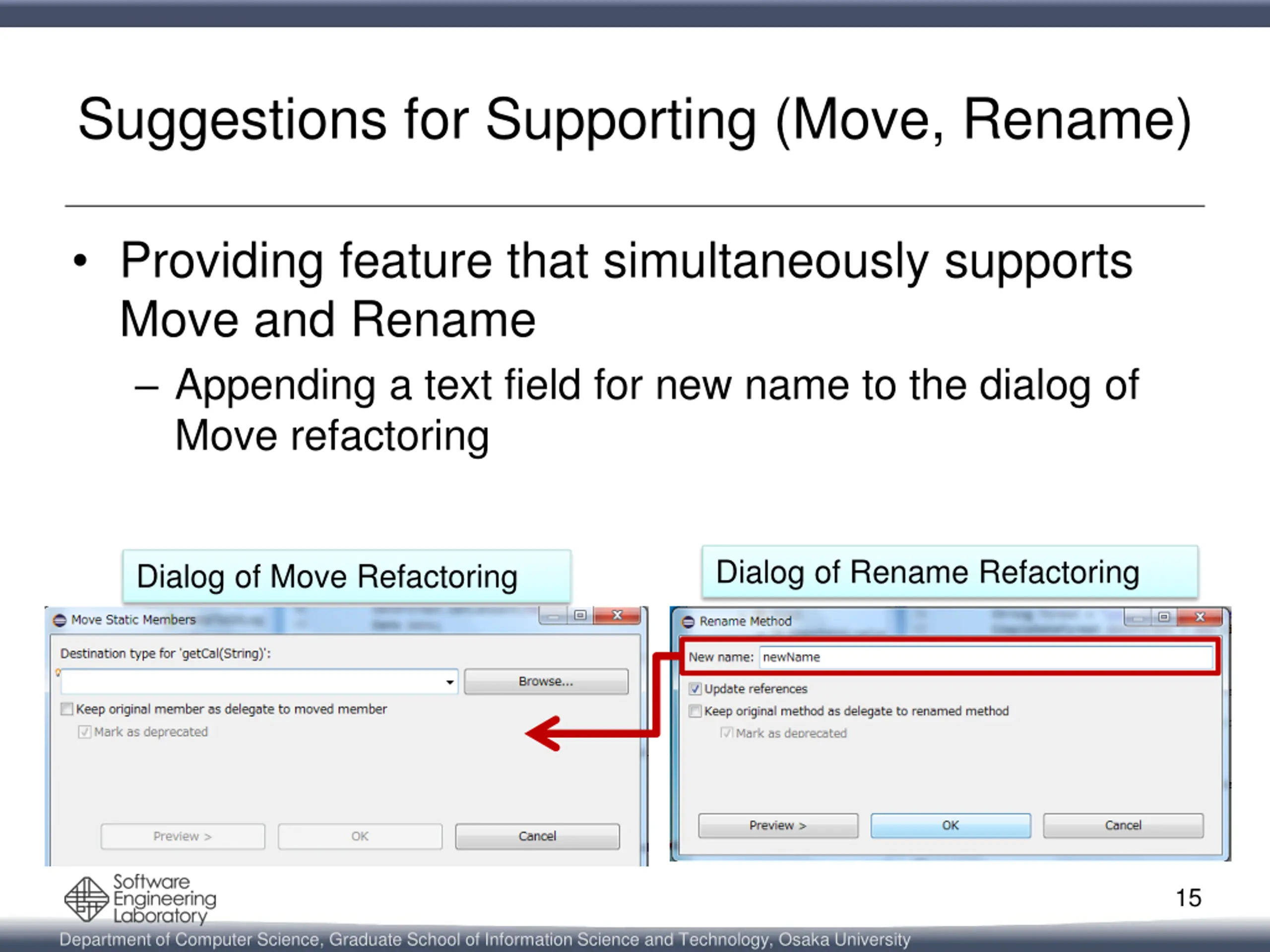Click the Eclipse icon in Rename Method title bar
Screen dimensions: 1270x952
coord(688,622)
